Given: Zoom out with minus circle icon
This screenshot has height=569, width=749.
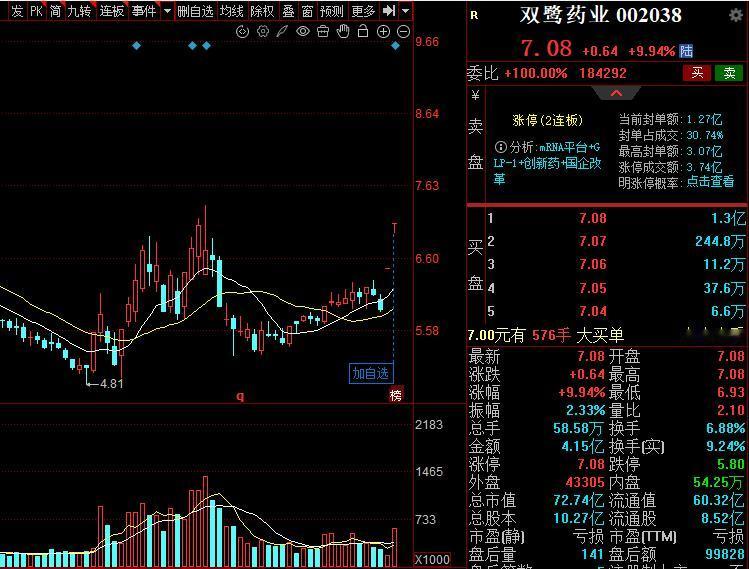Looking at the screenshot, I should pos(404,32).
